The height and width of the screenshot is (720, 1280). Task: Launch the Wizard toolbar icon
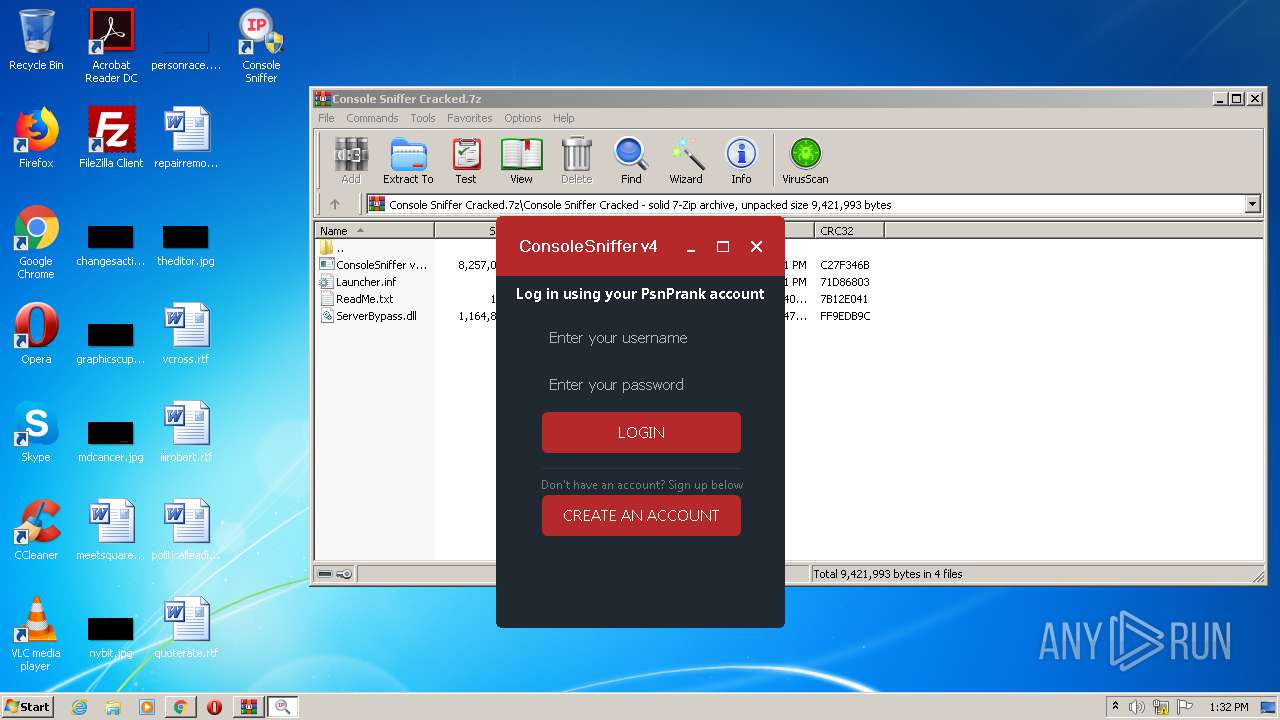(x=686, y=161)
